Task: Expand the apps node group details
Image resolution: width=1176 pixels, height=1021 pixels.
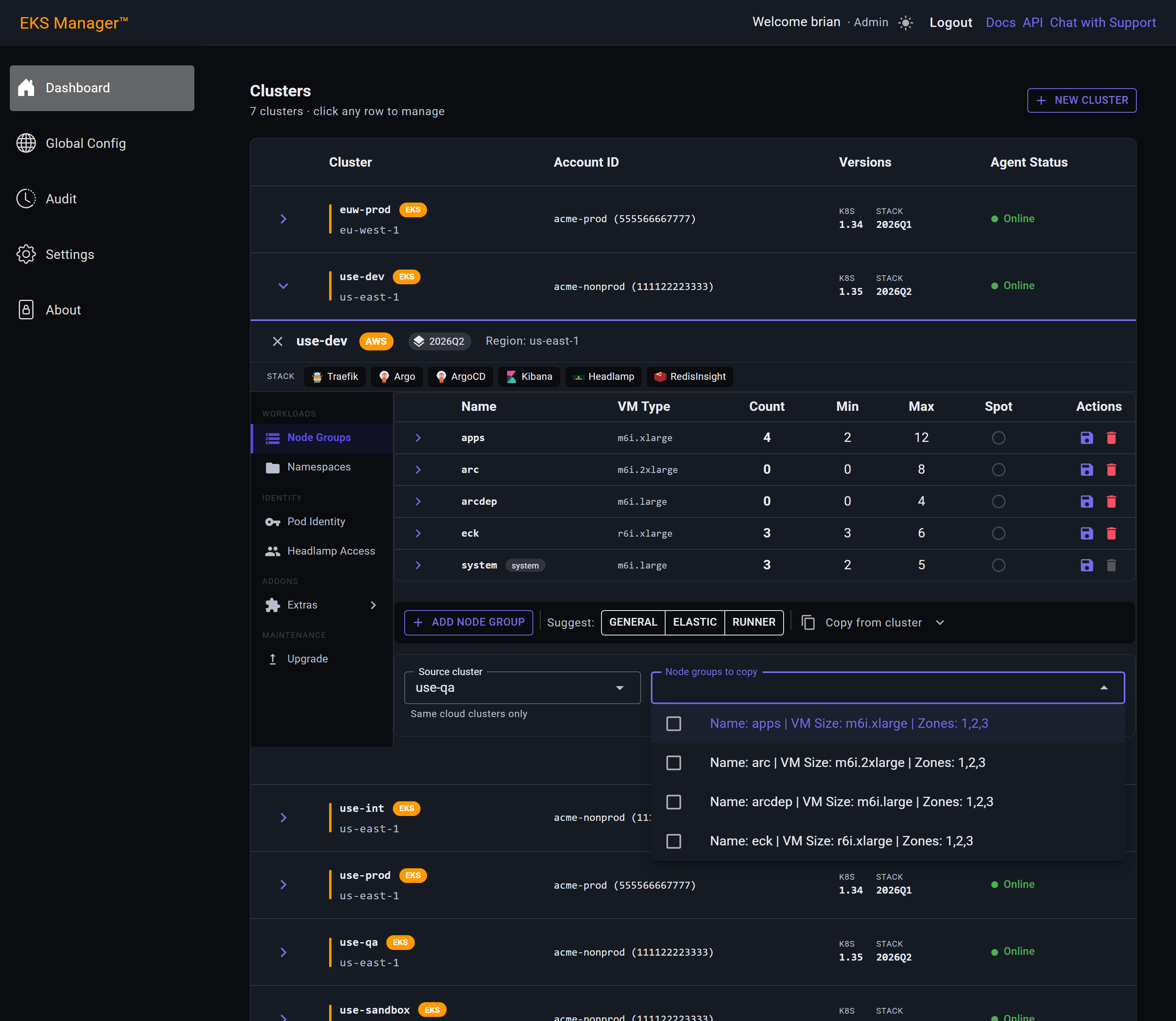Action: 418,437
